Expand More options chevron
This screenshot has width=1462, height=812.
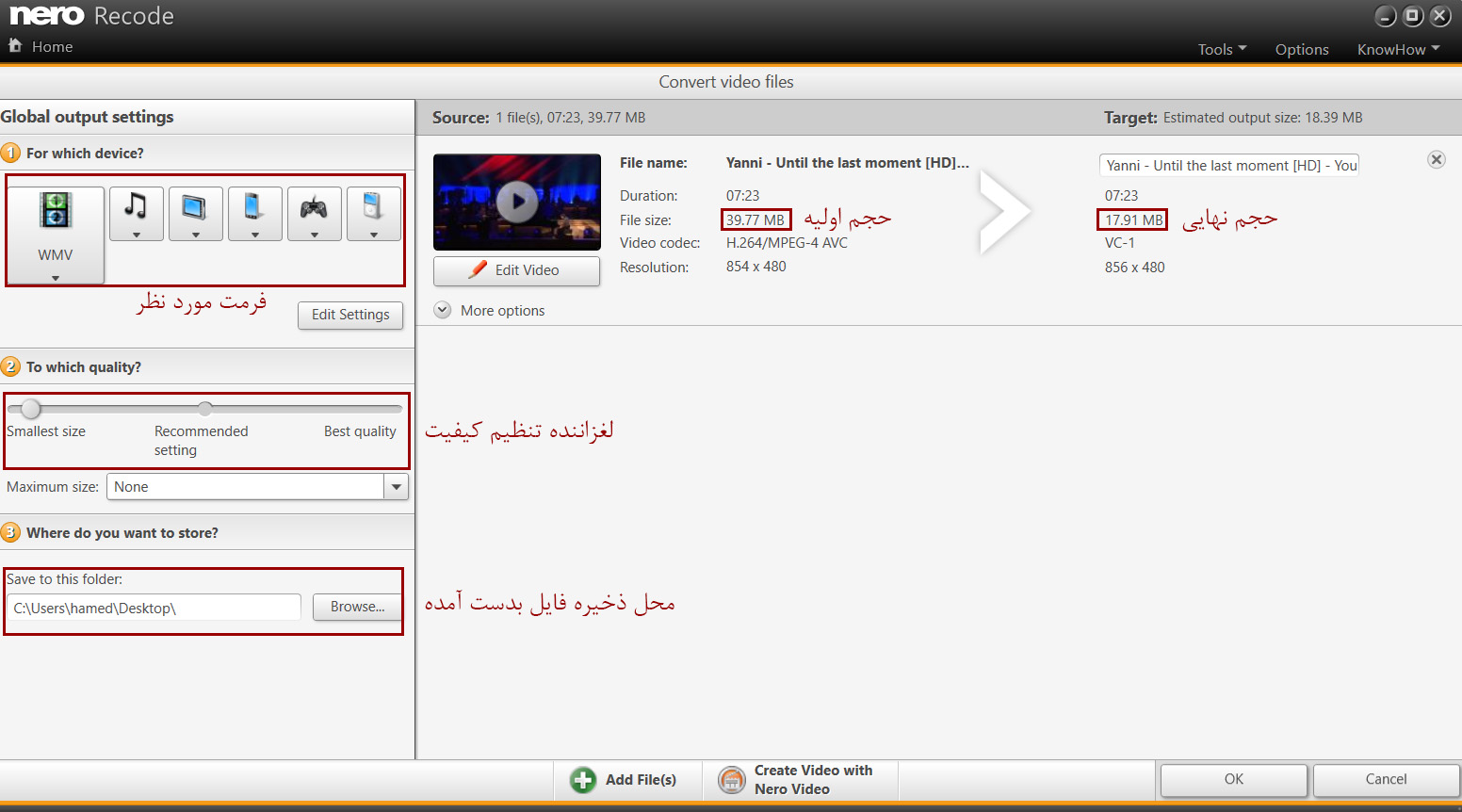click(x=443, y=310)
